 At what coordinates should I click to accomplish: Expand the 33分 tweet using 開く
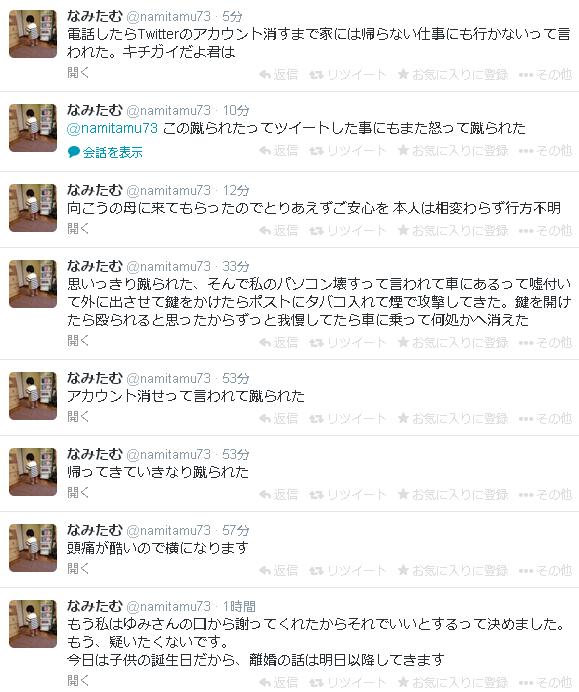point(78,340)
